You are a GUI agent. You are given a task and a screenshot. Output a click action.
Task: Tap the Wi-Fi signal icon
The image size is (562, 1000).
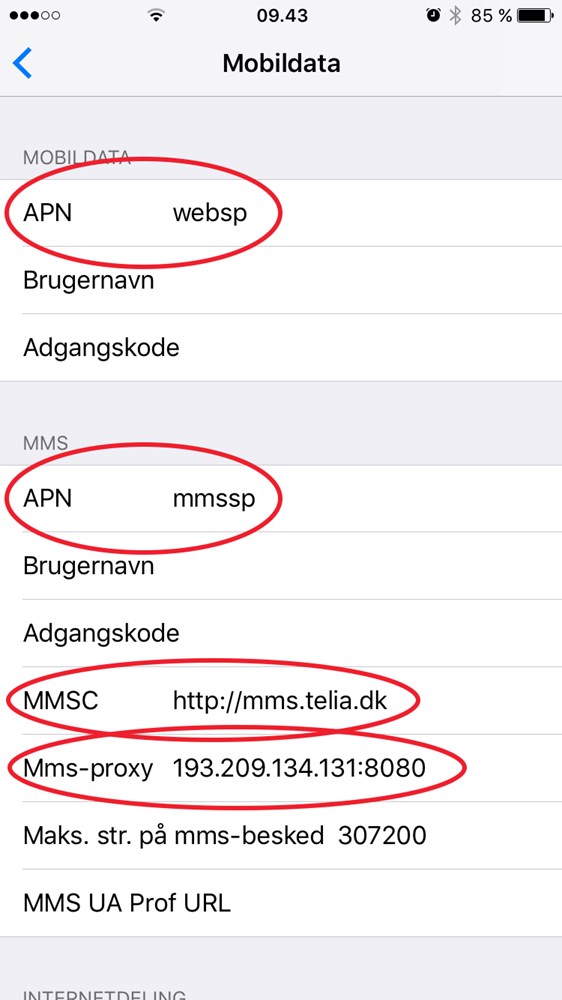click(156, 15)
